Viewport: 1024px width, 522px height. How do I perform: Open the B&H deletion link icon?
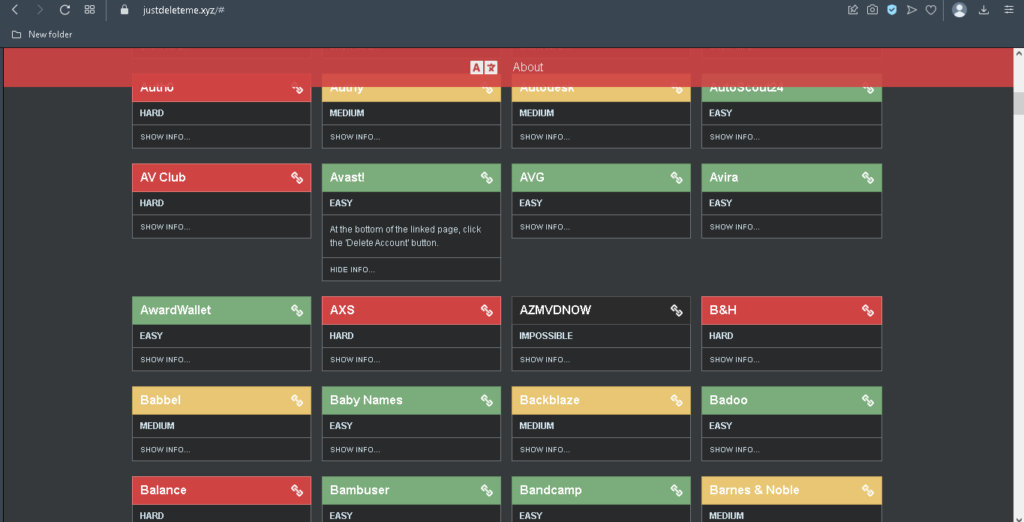tap(868, 310)
